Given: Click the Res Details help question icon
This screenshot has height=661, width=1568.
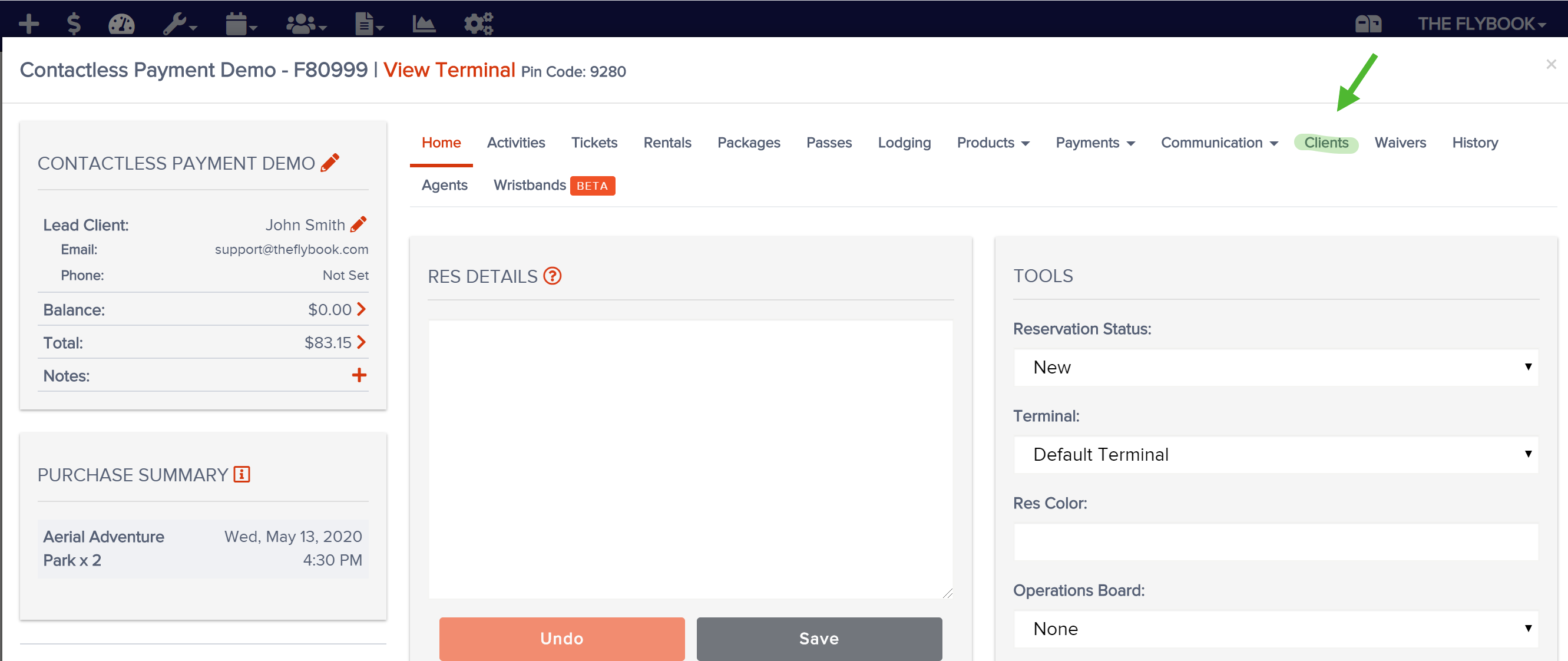Looking at the screenshot, I should point(553,276).
